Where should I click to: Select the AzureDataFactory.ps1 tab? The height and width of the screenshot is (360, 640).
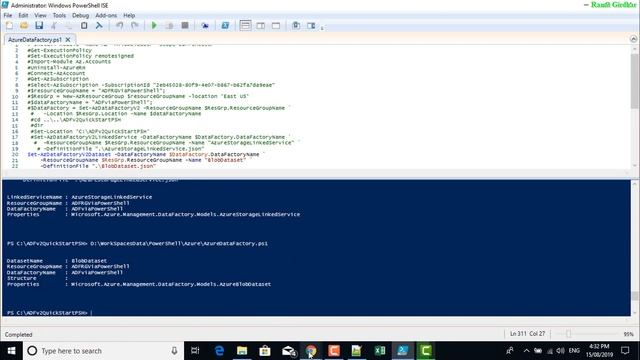click(35, 40)
